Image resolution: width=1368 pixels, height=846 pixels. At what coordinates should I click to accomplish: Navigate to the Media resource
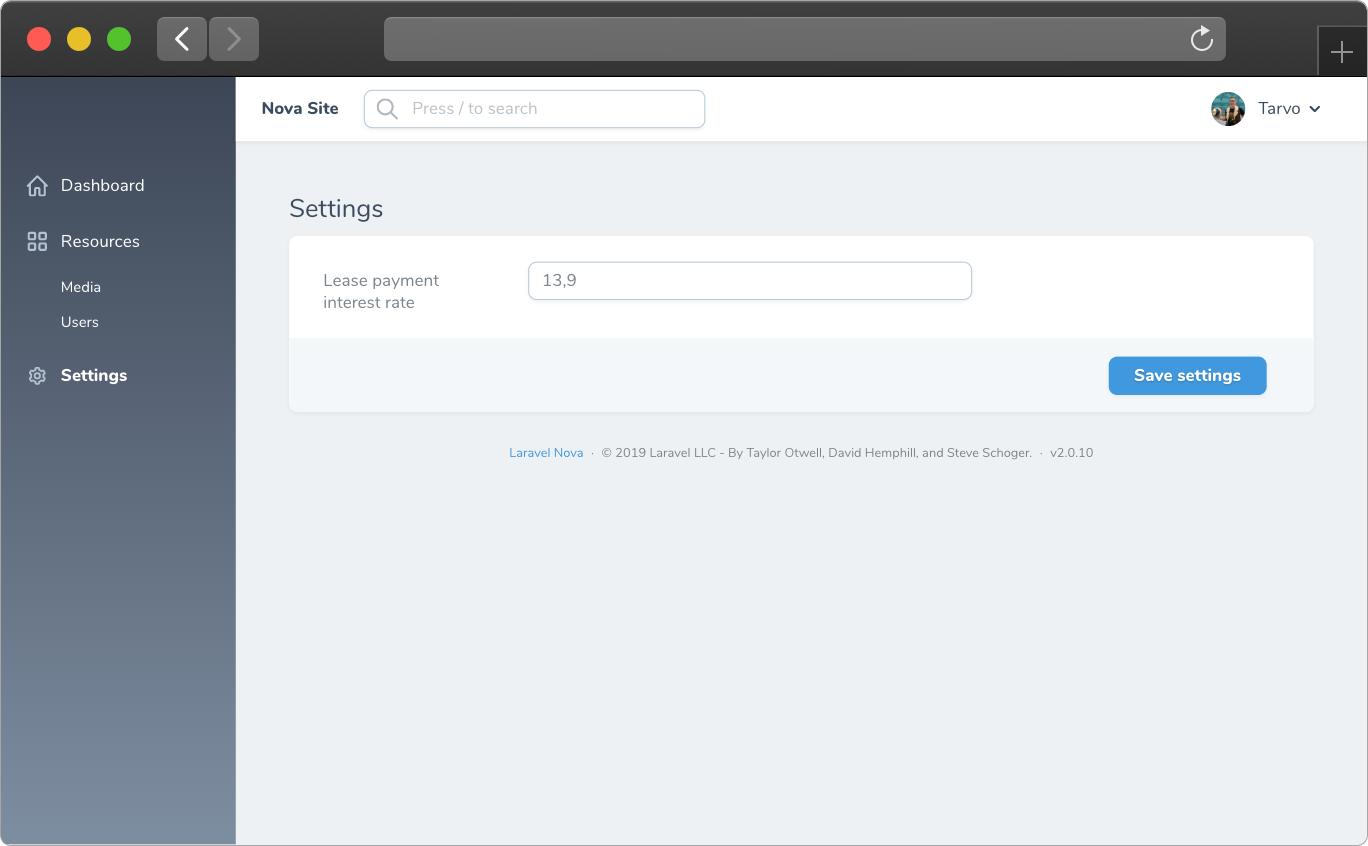(81, 287)
